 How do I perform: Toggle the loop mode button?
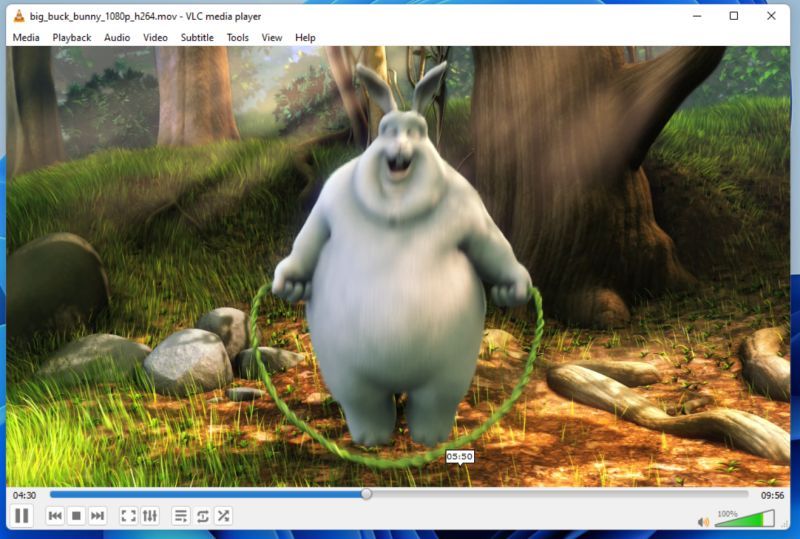click(202, 516)
